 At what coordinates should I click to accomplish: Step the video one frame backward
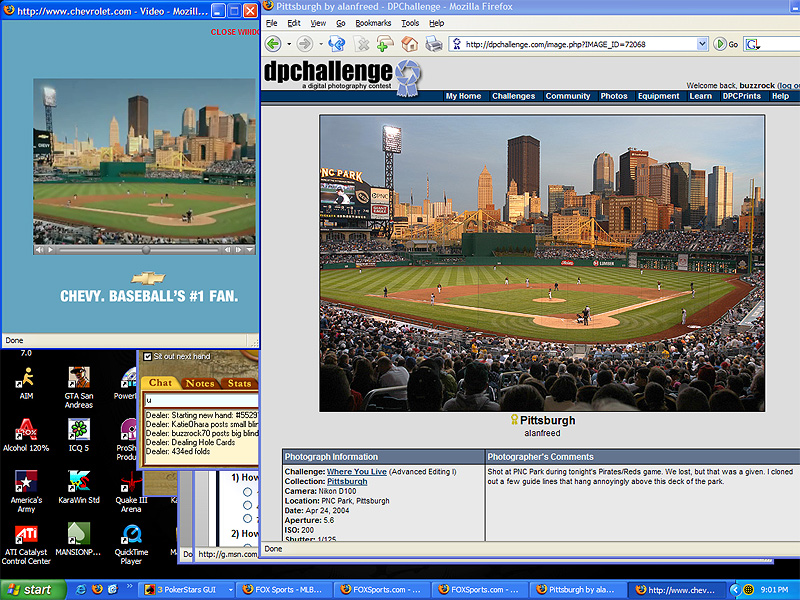[x=228, y=249]
